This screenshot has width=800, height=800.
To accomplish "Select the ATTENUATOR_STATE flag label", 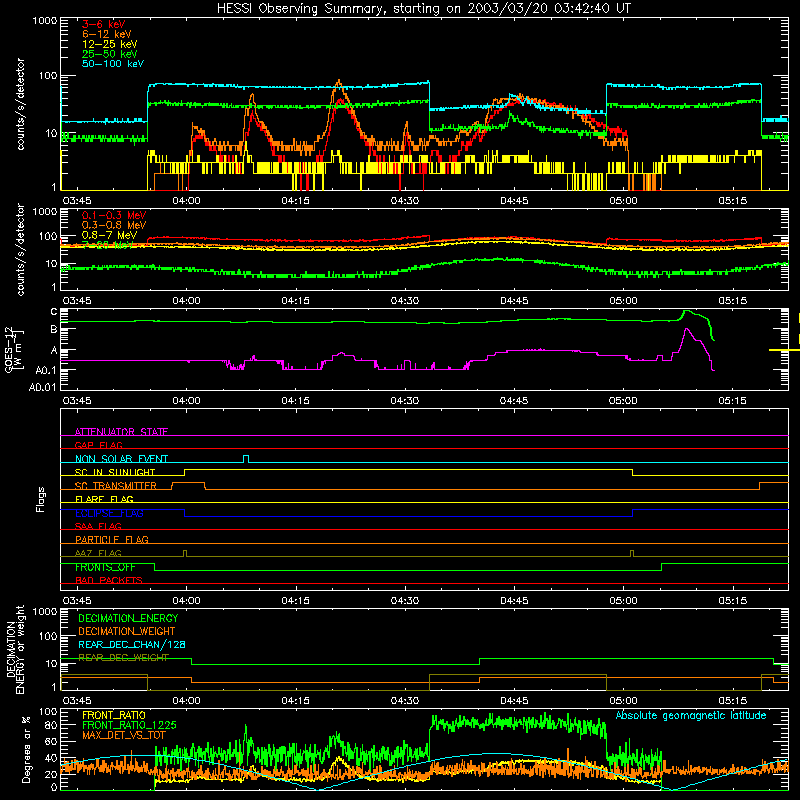I will [x=121, y=432].
